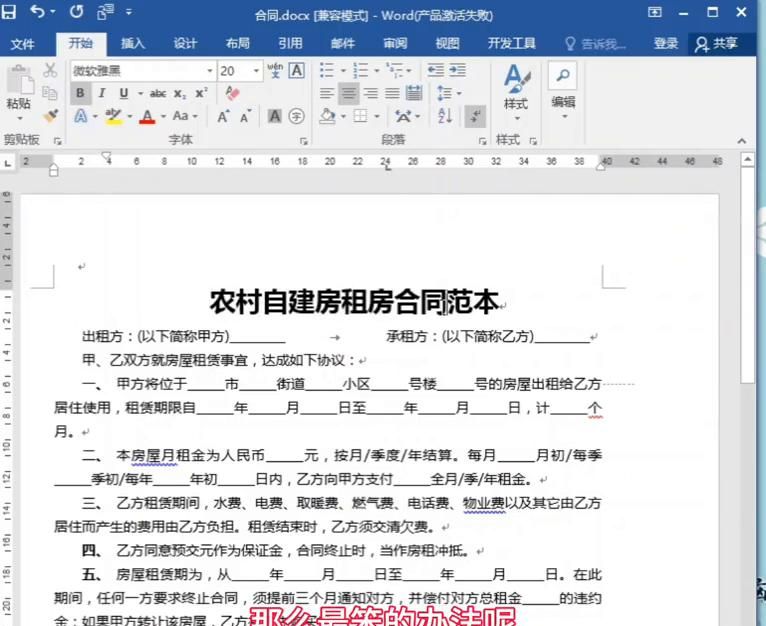This screenshot has width=766, height=626.
Task: Open the Styles (样式) gallery
Action: coord(516,93)
